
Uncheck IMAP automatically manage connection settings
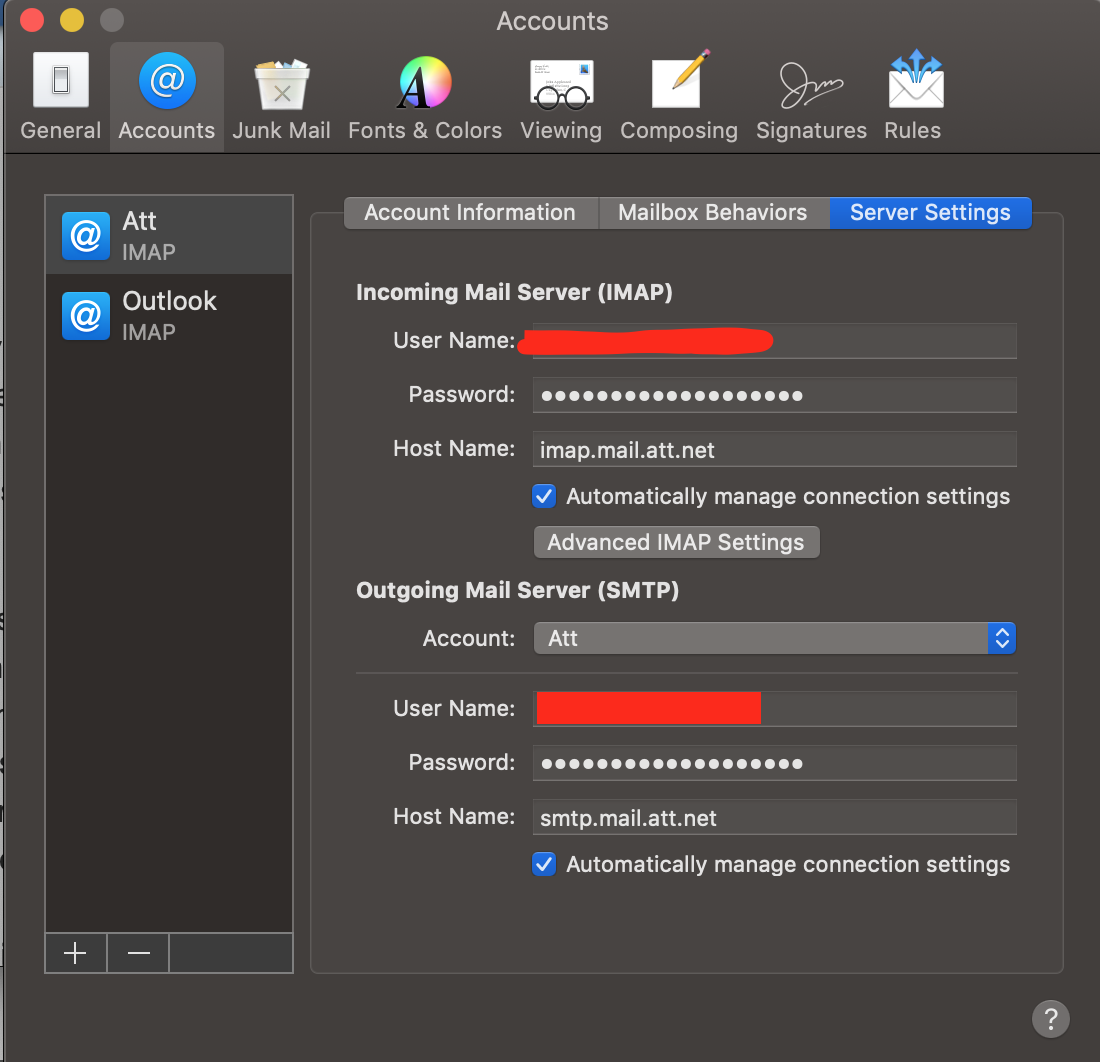(544, 496)
